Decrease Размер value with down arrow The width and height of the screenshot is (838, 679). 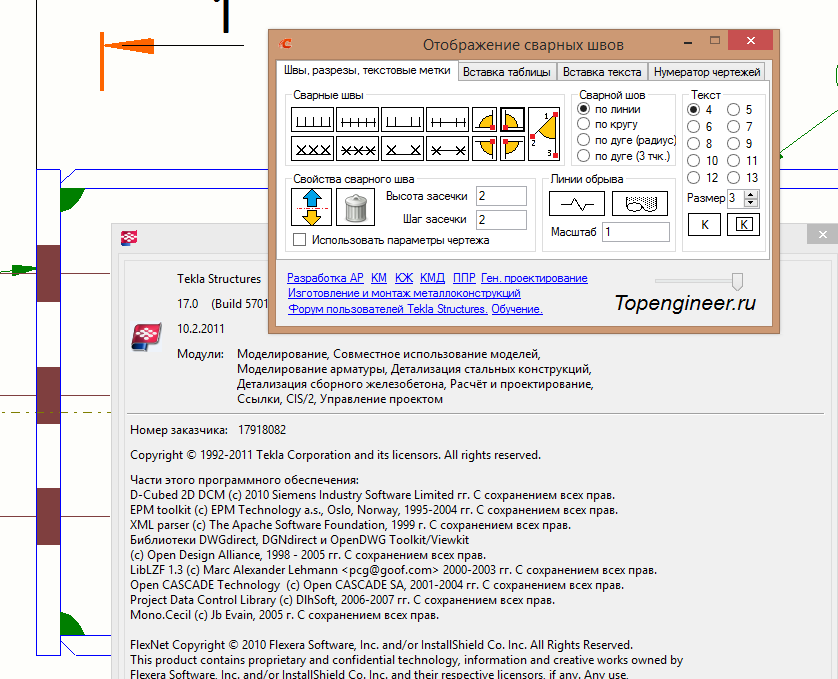(751, 202)
